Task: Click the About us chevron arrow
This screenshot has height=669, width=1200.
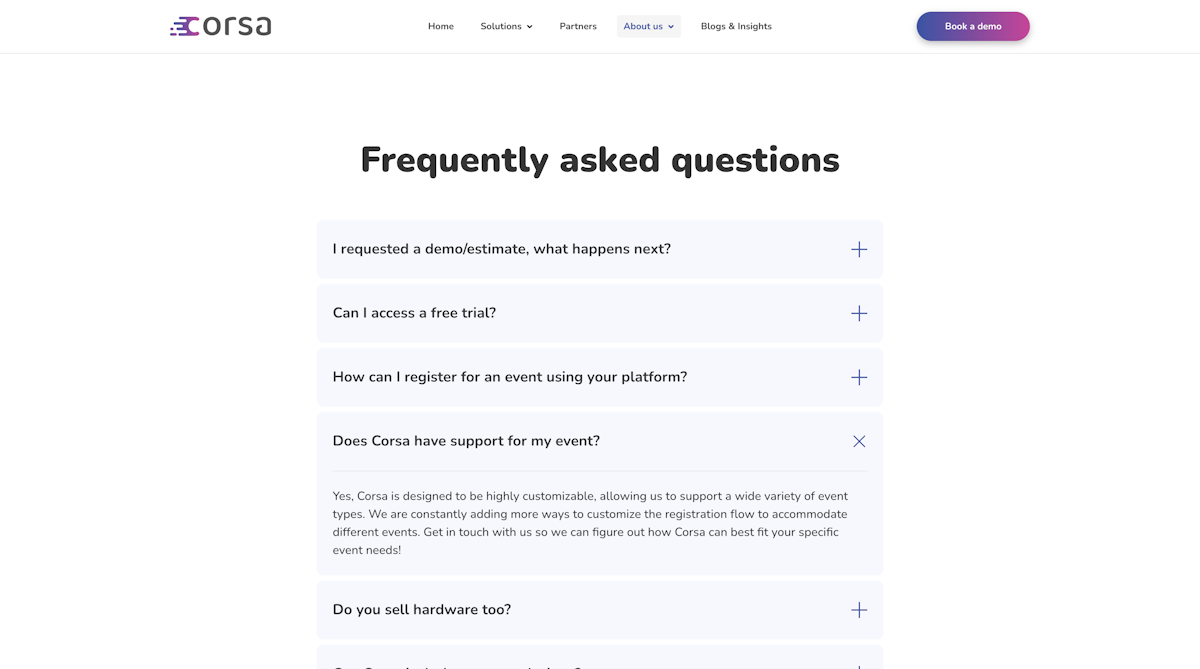Action: click(x=671, y=27)
